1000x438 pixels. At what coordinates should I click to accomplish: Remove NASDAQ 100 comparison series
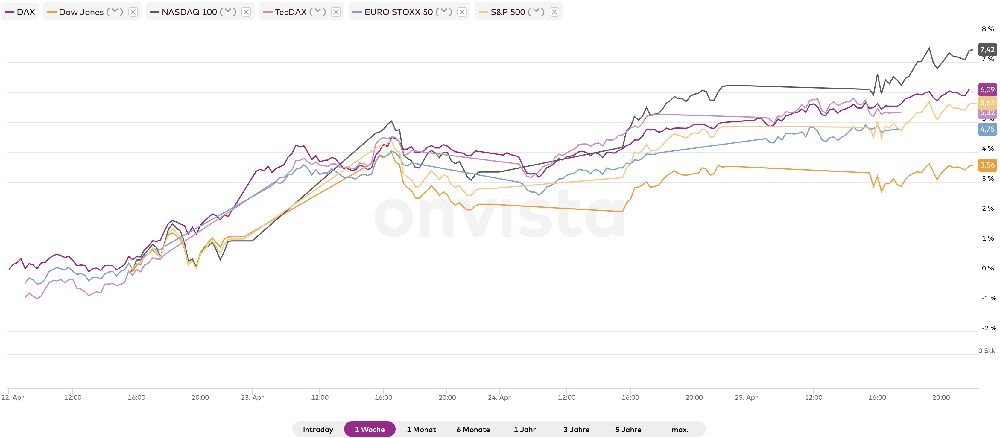pos(247,12)
